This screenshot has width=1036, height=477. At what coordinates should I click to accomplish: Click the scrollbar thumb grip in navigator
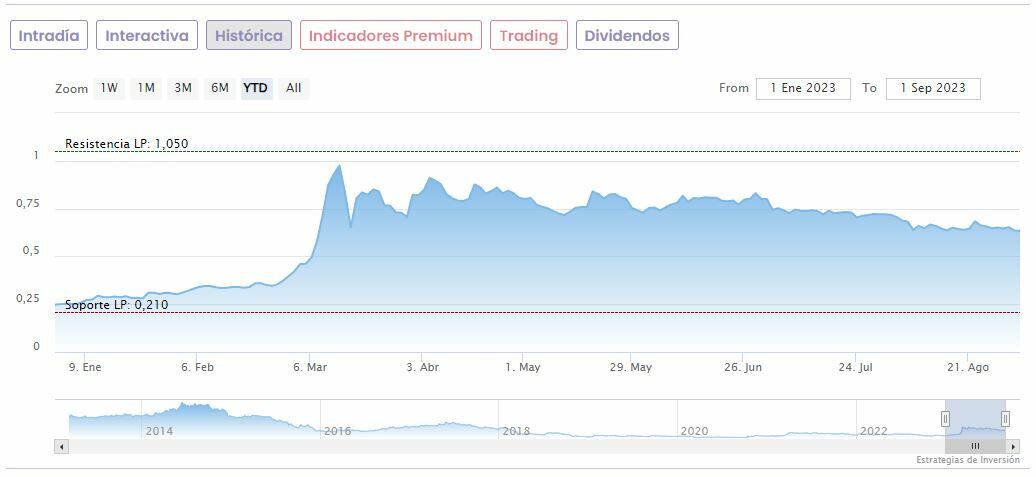(976, 446)
